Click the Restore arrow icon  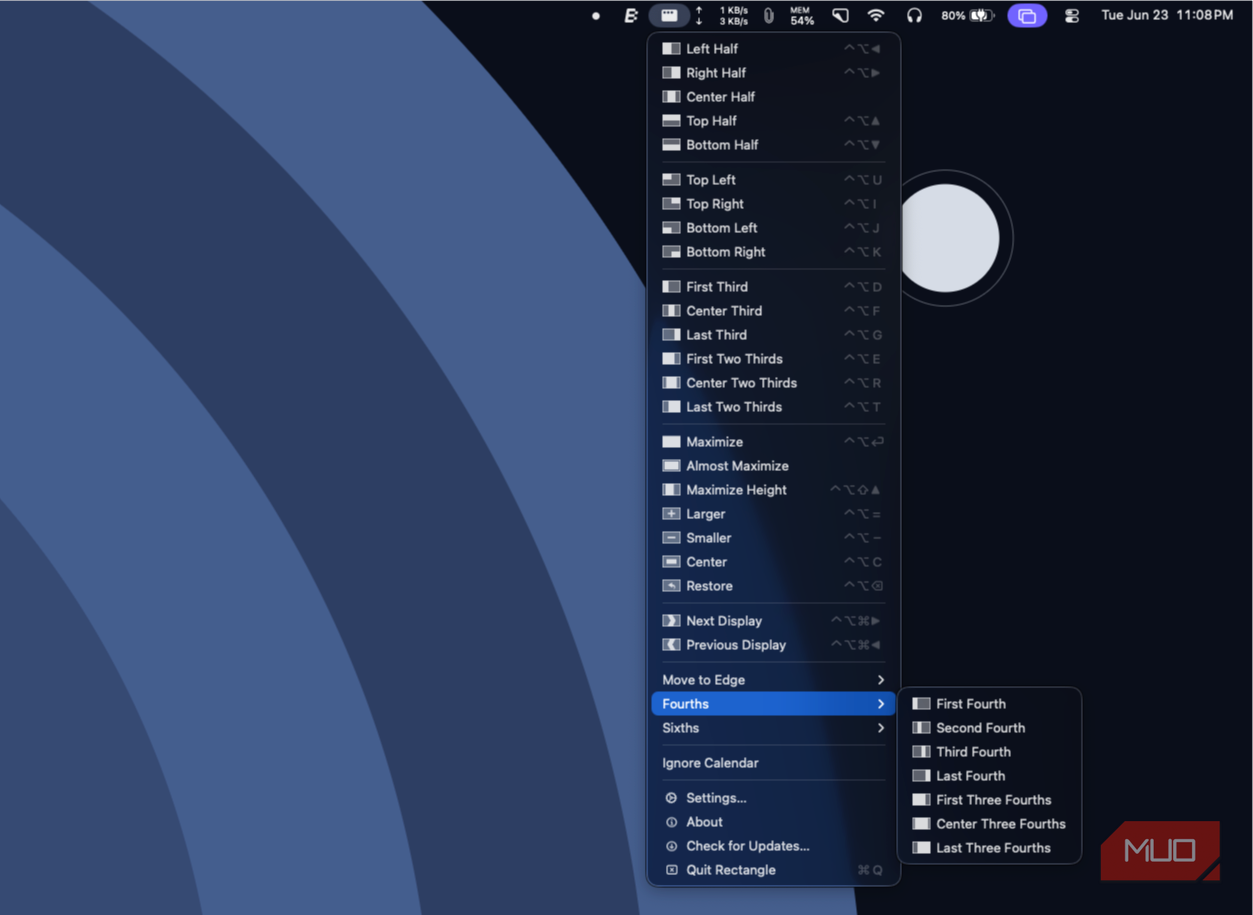(671, 586)
